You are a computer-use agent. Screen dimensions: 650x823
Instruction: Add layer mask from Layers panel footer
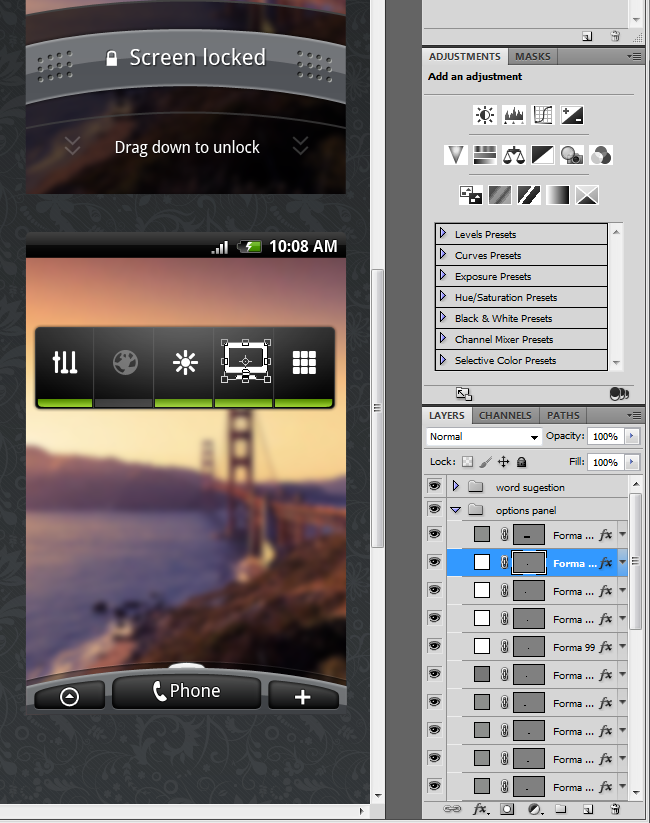click(x=507, y=808)
